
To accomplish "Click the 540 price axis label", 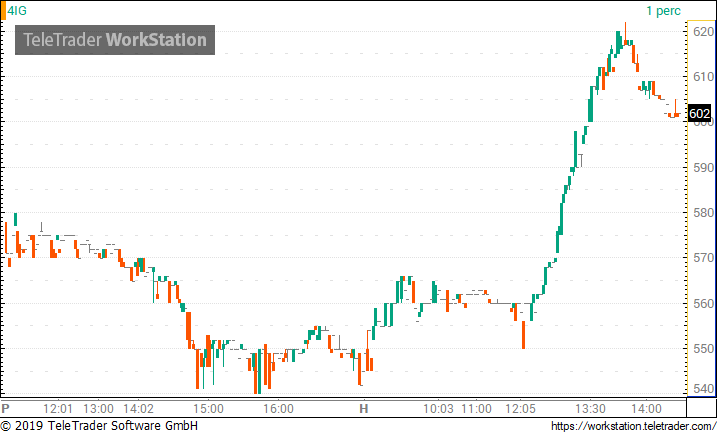I will tap(703, 389).
